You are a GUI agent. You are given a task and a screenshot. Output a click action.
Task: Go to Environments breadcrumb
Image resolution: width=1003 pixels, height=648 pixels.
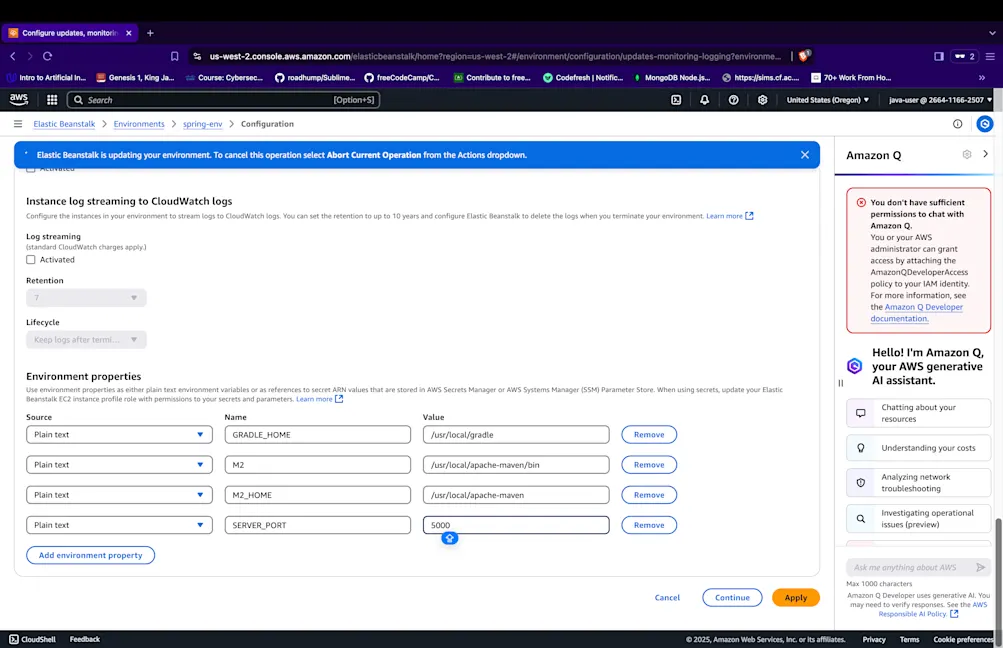pos(139,124)
